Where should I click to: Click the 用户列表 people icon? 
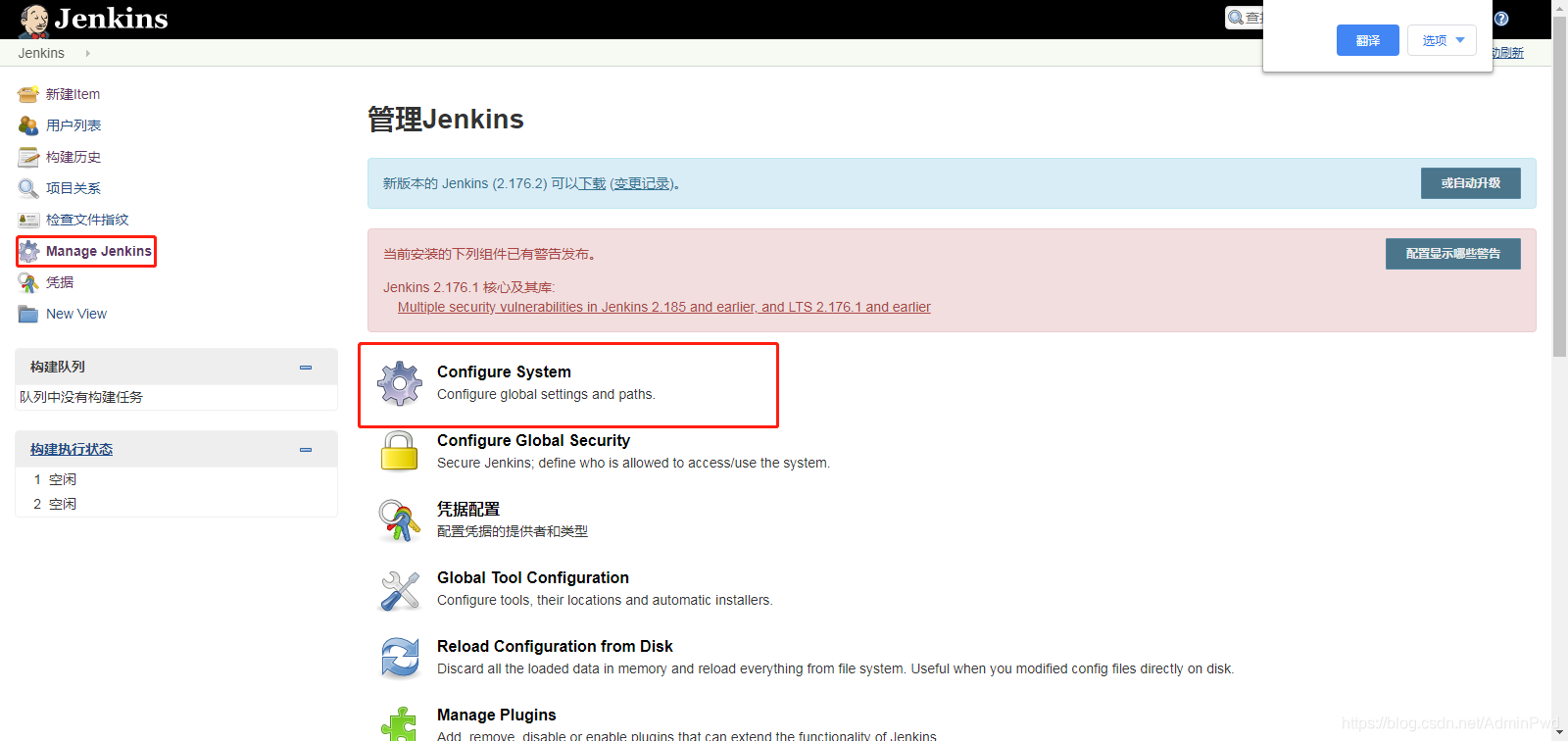pos(28,125)
